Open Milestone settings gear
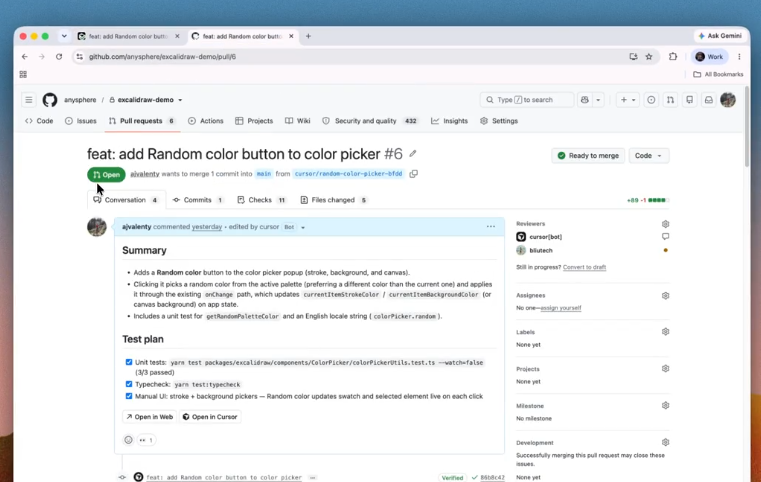This screenshot has height=482, width=761. click(x=665, y=405)
